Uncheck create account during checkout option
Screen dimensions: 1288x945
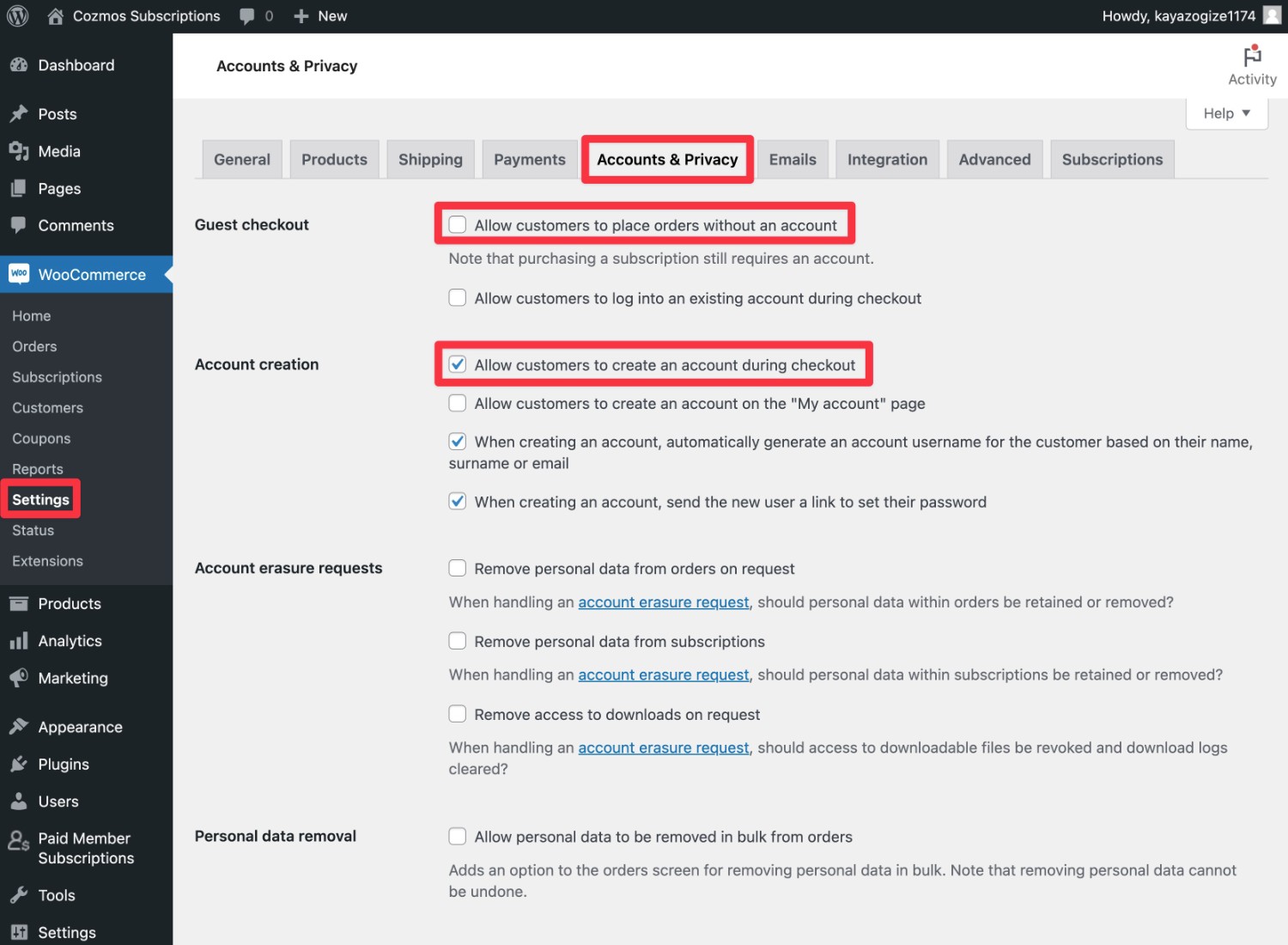click(458, 364)
